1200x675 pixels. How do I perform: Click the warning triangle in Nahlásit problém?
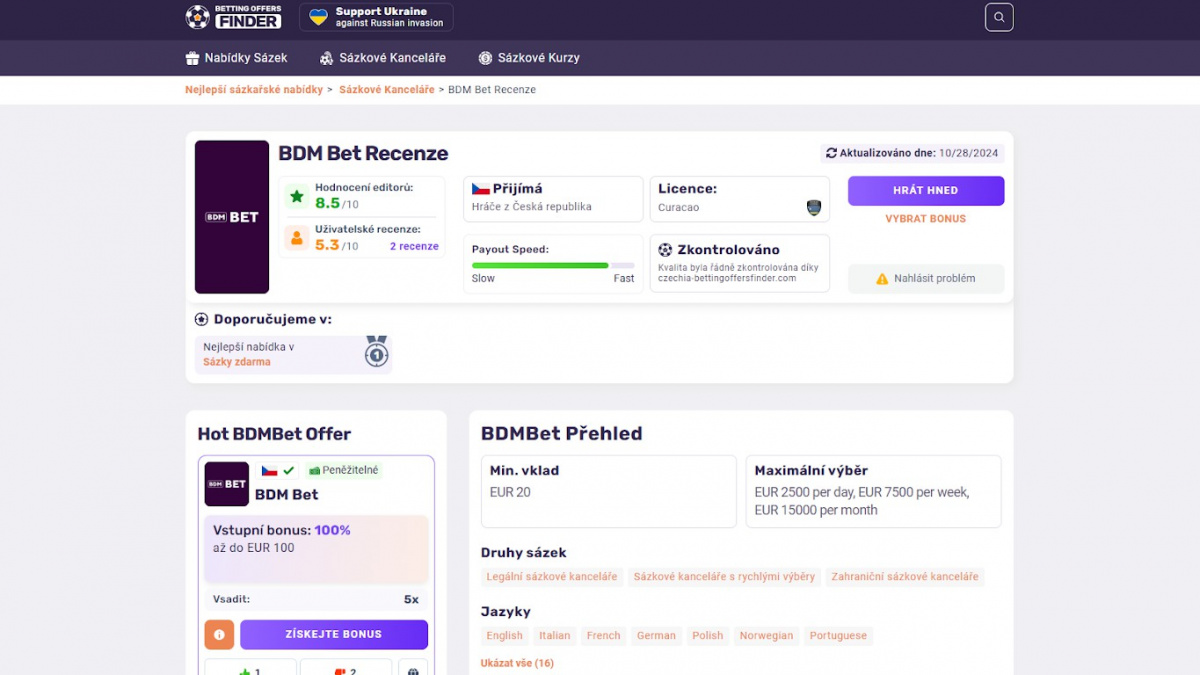(x=880, y=278)
